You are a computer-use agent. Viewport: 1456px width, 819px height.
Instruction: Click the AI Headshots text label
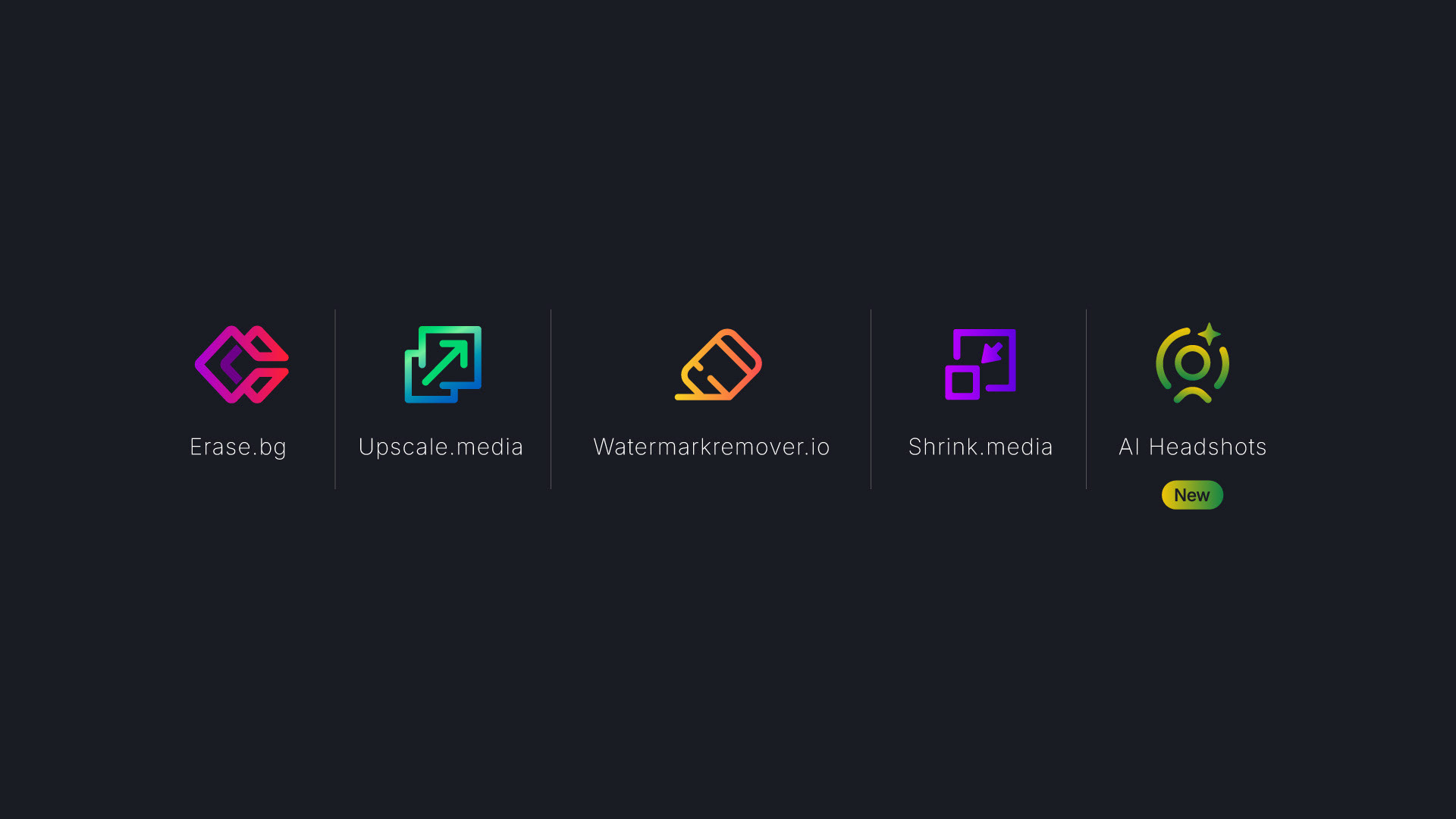click(1193, 447)
